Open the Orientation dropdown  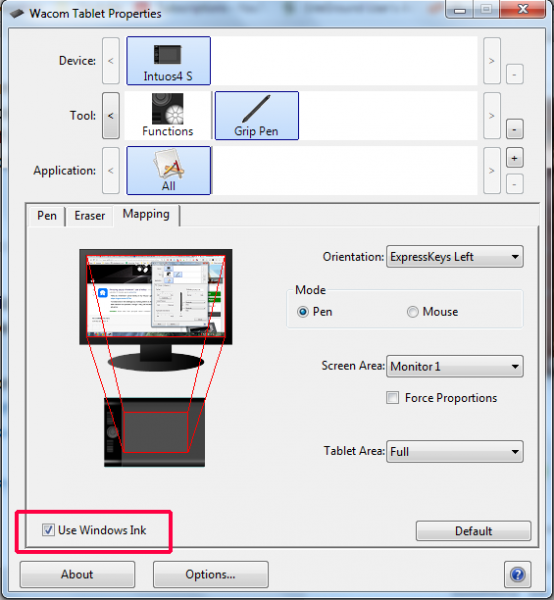(455, 257)
